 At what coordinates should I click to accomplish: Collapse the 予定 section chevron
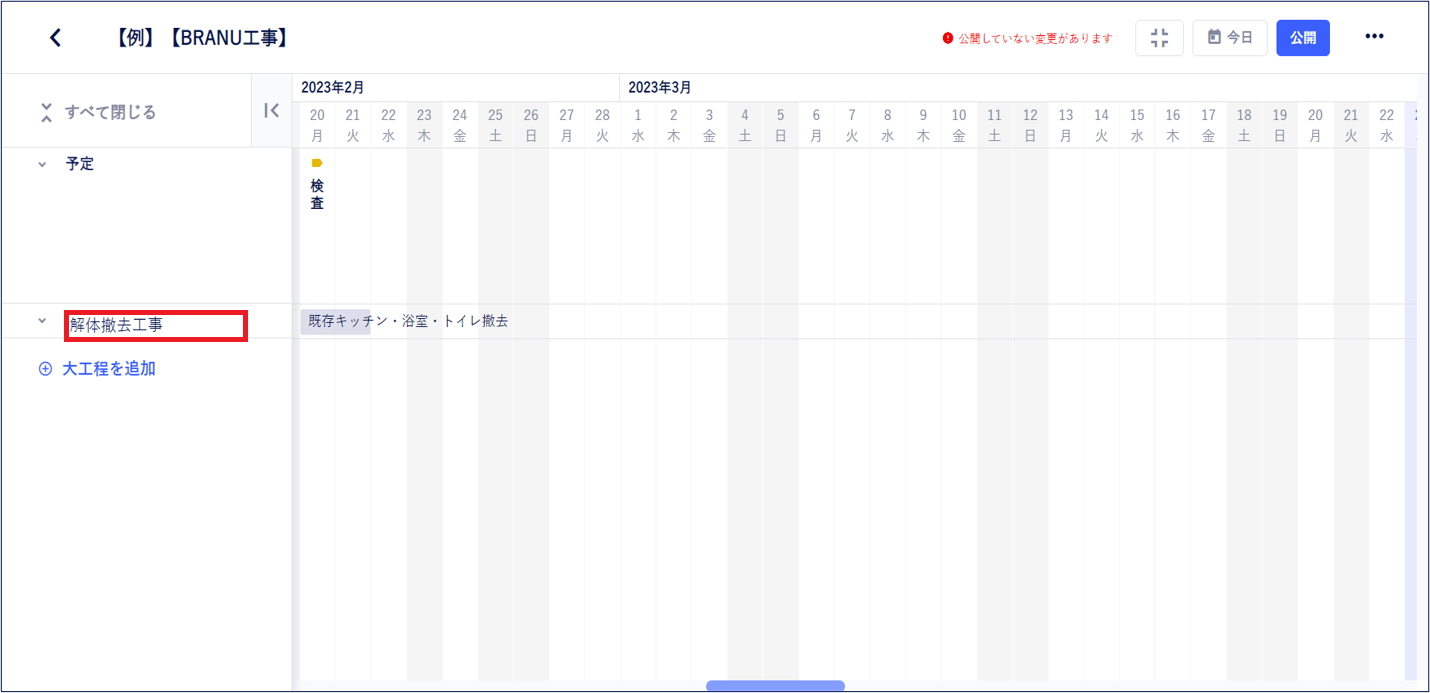click(42, 164)
